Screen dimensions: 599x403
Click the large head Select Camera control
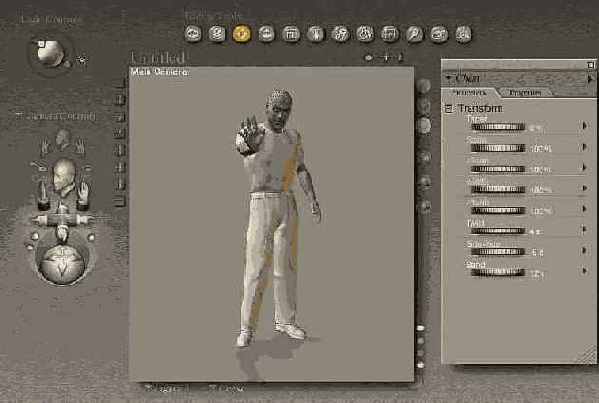click(x=64, y=176)
